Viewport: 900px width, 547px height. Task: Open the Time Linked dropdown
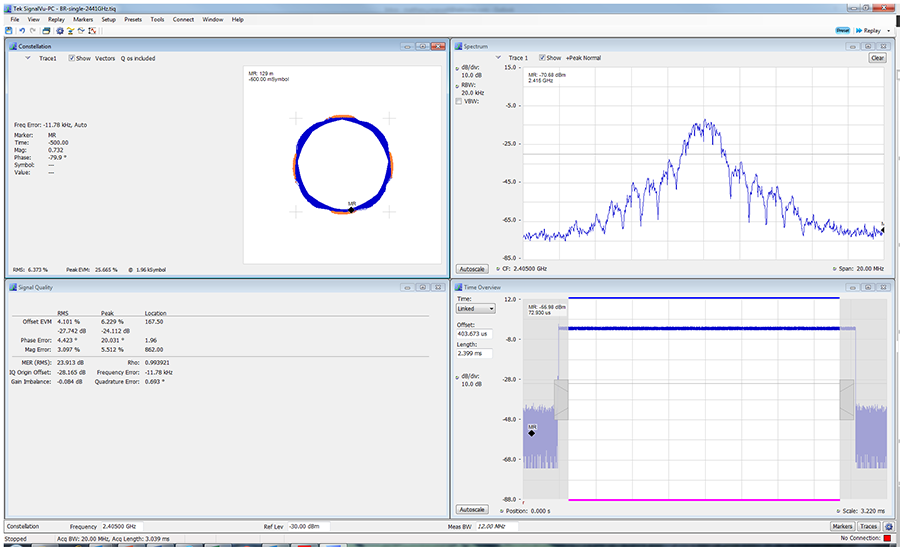pyautogui.click(x=475, y=309)
